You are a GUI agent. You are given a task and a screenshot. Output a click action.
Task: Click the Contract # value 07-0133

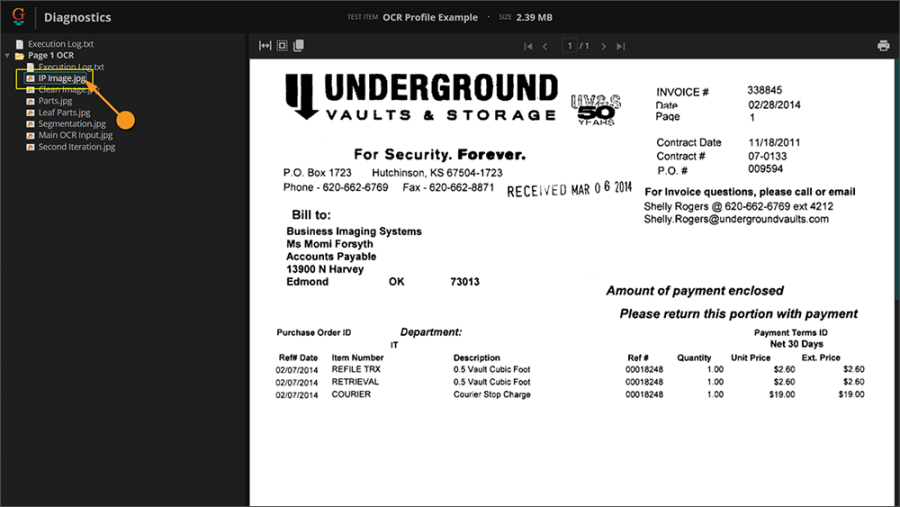767,156
